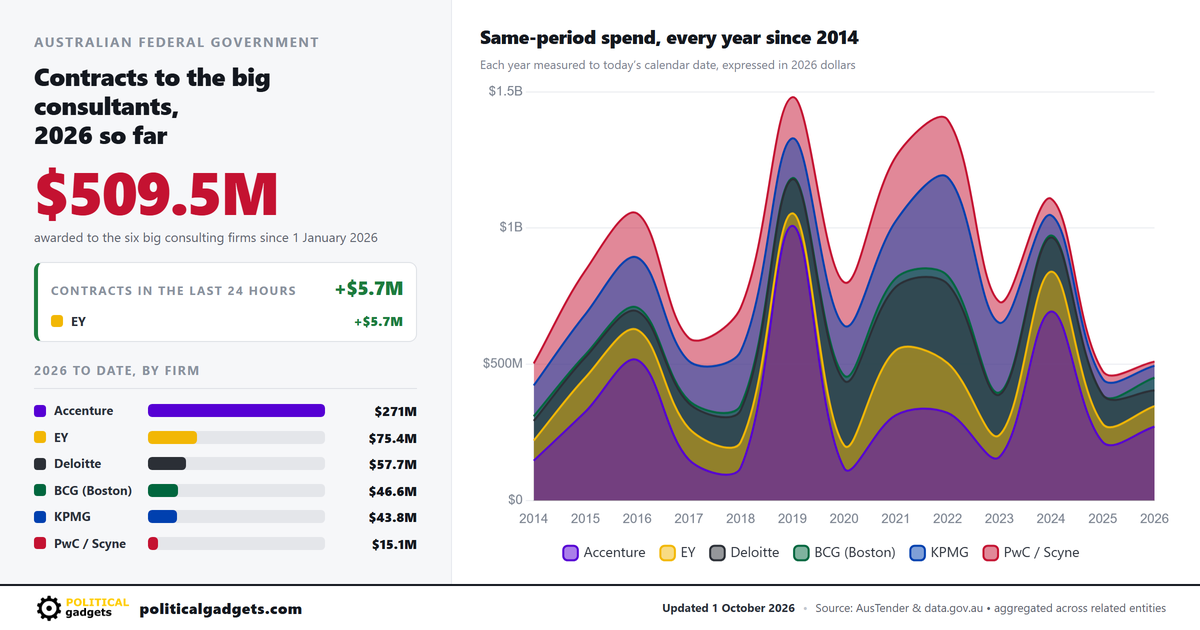
Task: Click the $271M Accenture amount
Action: point(395,411)
